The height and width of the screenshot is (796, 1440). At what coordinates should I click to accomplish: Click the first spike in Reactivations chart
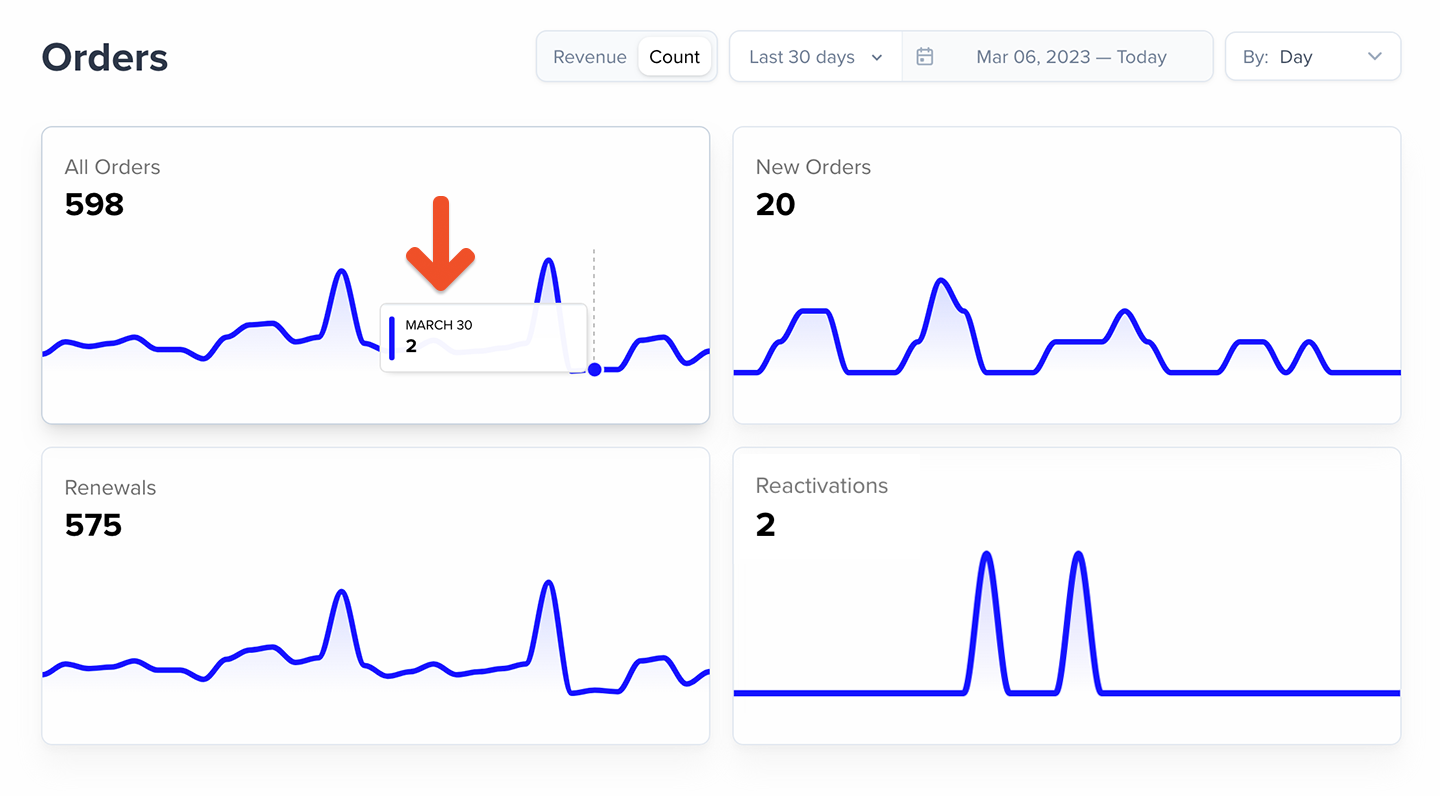(987, 556)
